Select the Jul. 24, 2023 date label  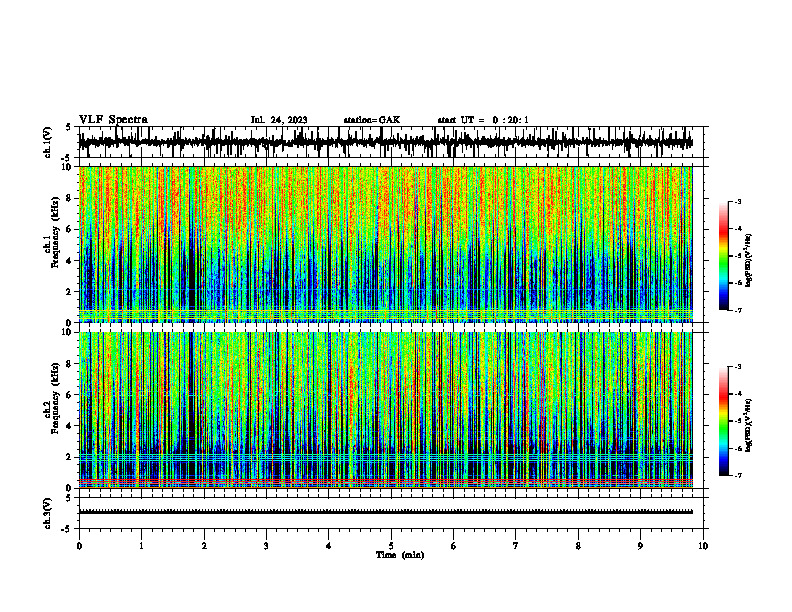tap(279, 120)
